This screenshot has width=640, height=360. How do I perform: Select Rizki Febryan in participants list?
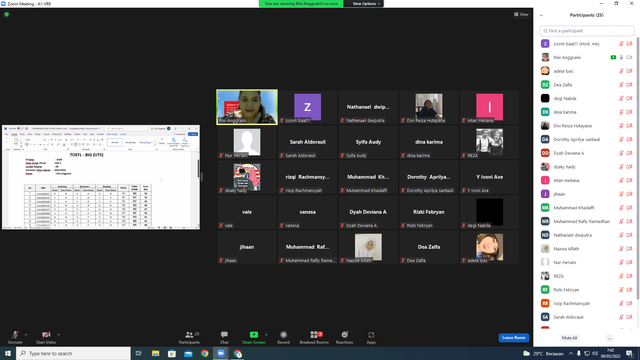[x=587, y=290]
